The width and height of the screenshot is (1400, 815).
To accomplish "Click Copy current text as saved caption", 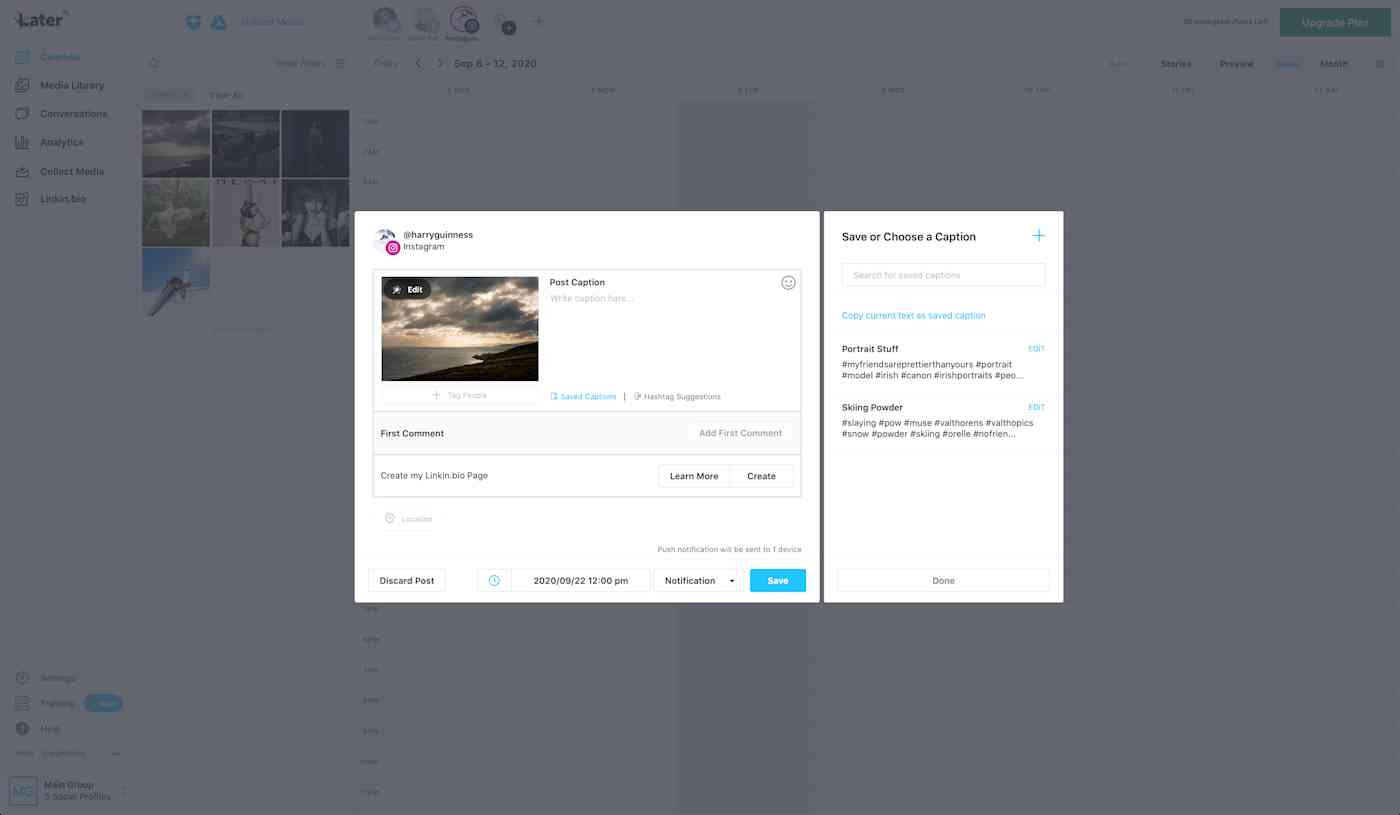I will point(913,315).
